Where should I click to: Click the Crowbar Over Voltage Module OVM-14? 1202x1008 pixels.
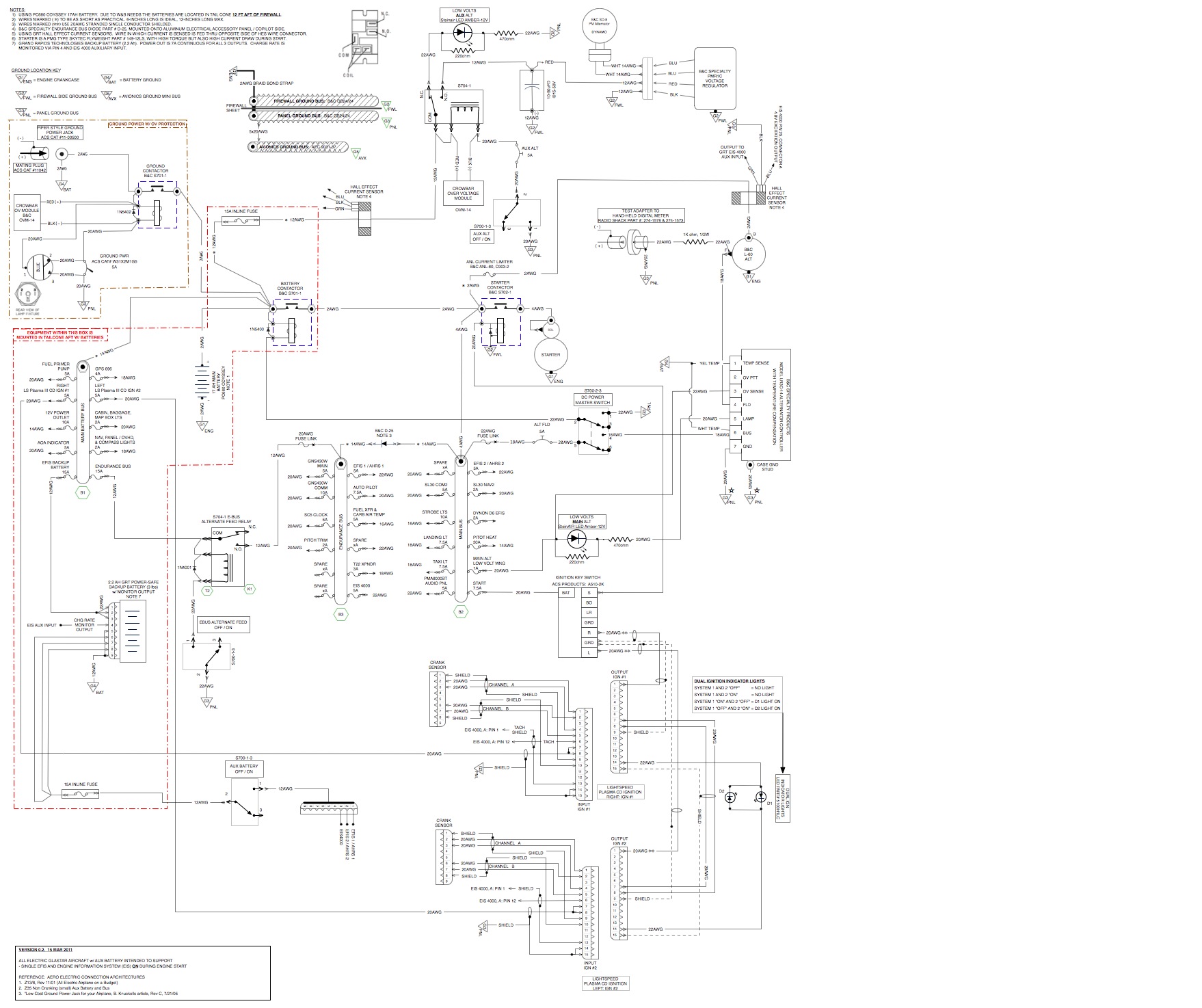pyautogui.click(x=465, y=192)
